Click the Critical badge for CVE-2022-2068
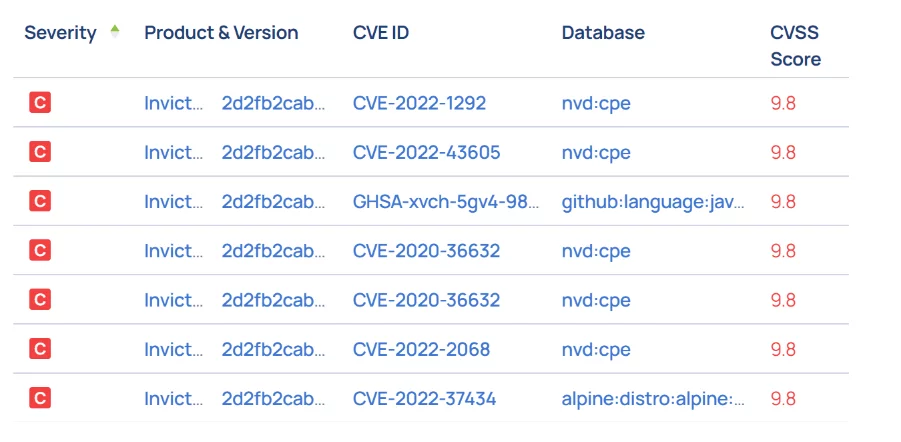Screen dimensions: 901x442 tap(40, 349)
